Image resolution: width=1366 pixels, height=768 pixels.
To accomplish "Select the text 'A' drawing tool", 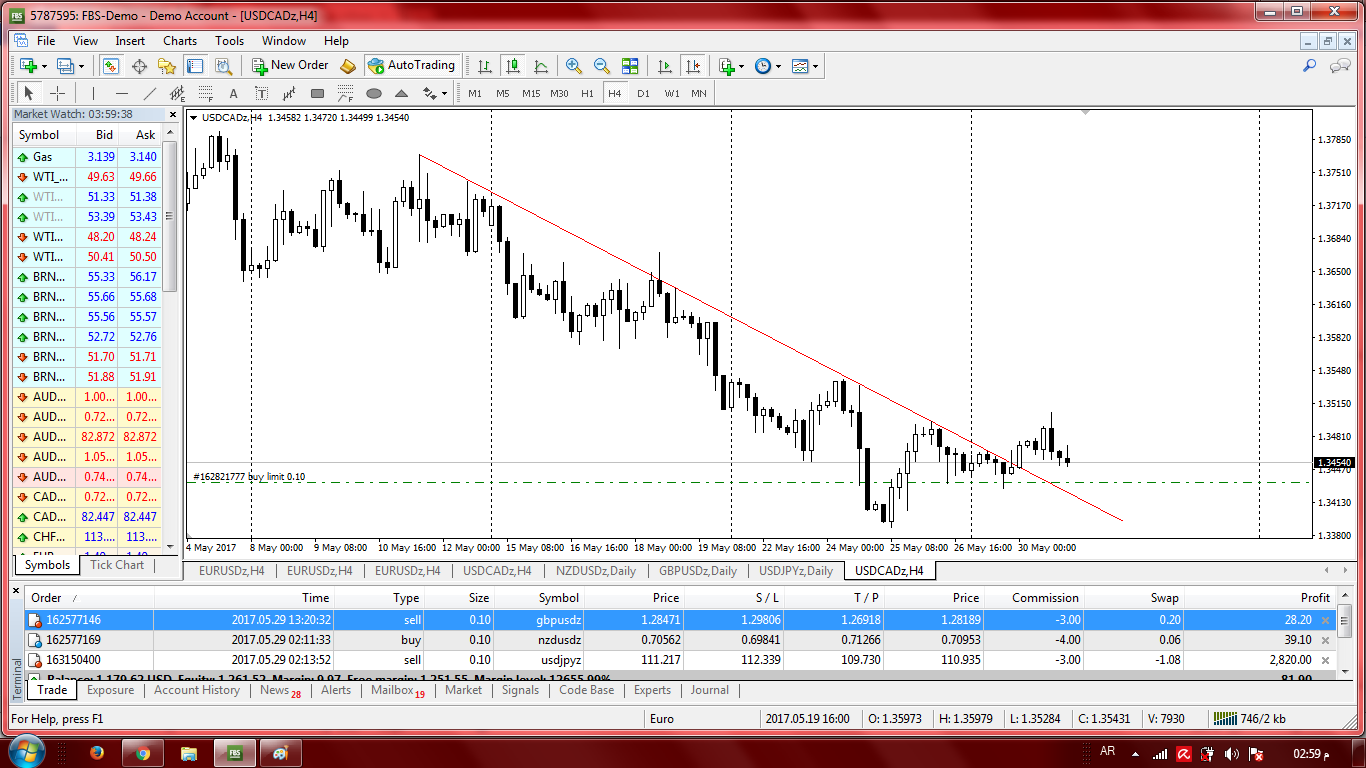I will click(x=234, y=93).
